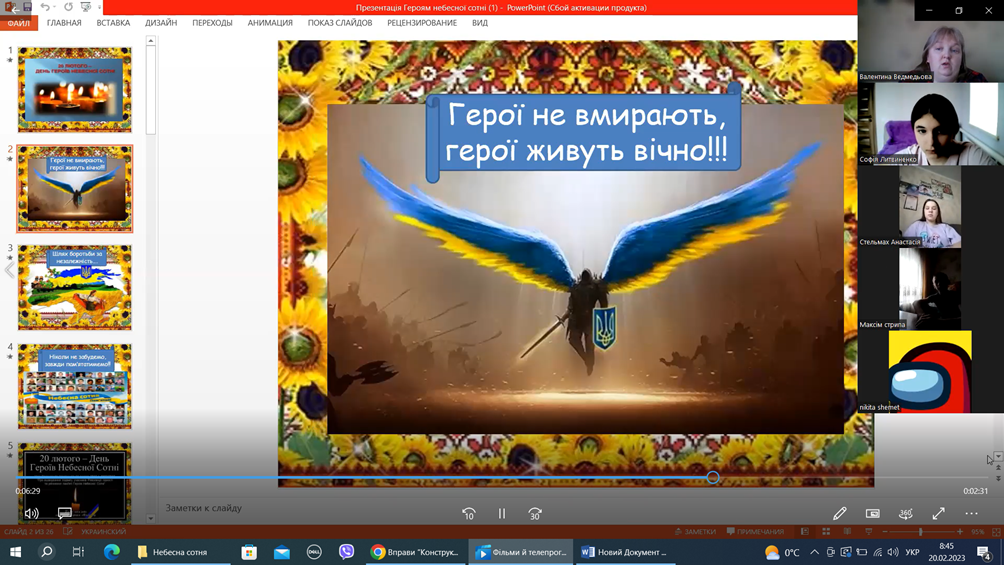
Task: Open the ФАЙЛ tab
Action: 19,23
